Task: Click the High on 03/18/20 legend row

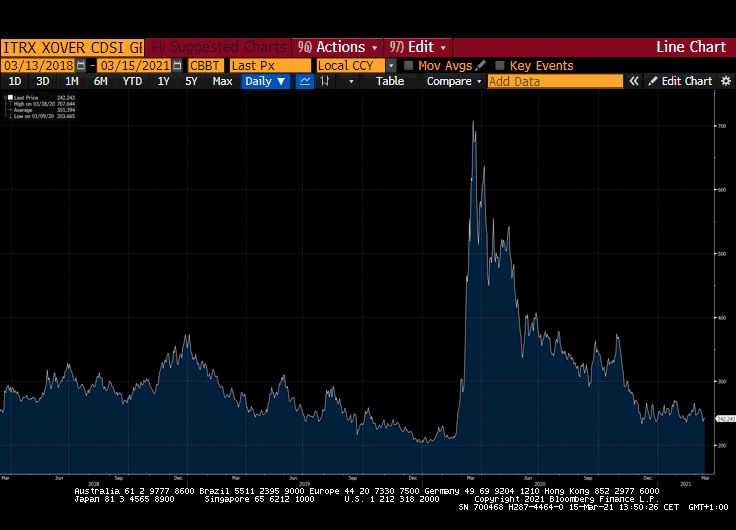Action: click(x=42, y=104)
